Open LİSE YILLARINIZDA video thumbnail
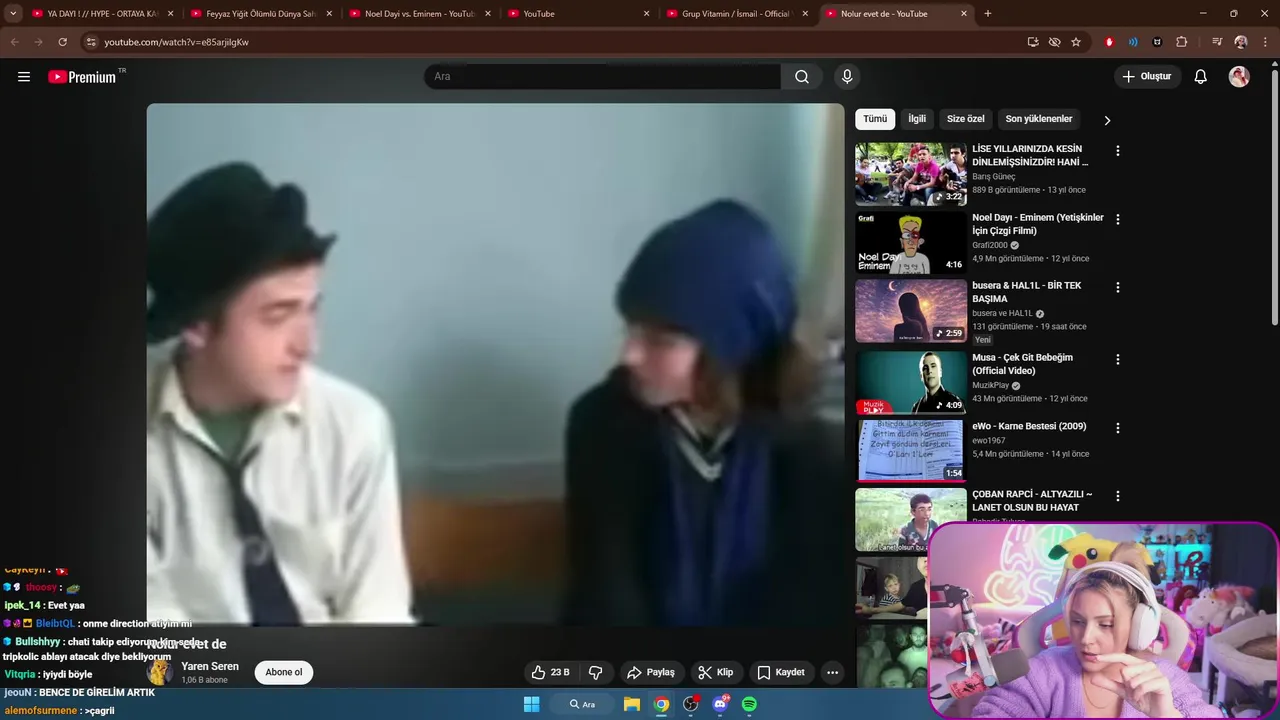This screenshot has width=1280, height=720. (x=911, y=174)
